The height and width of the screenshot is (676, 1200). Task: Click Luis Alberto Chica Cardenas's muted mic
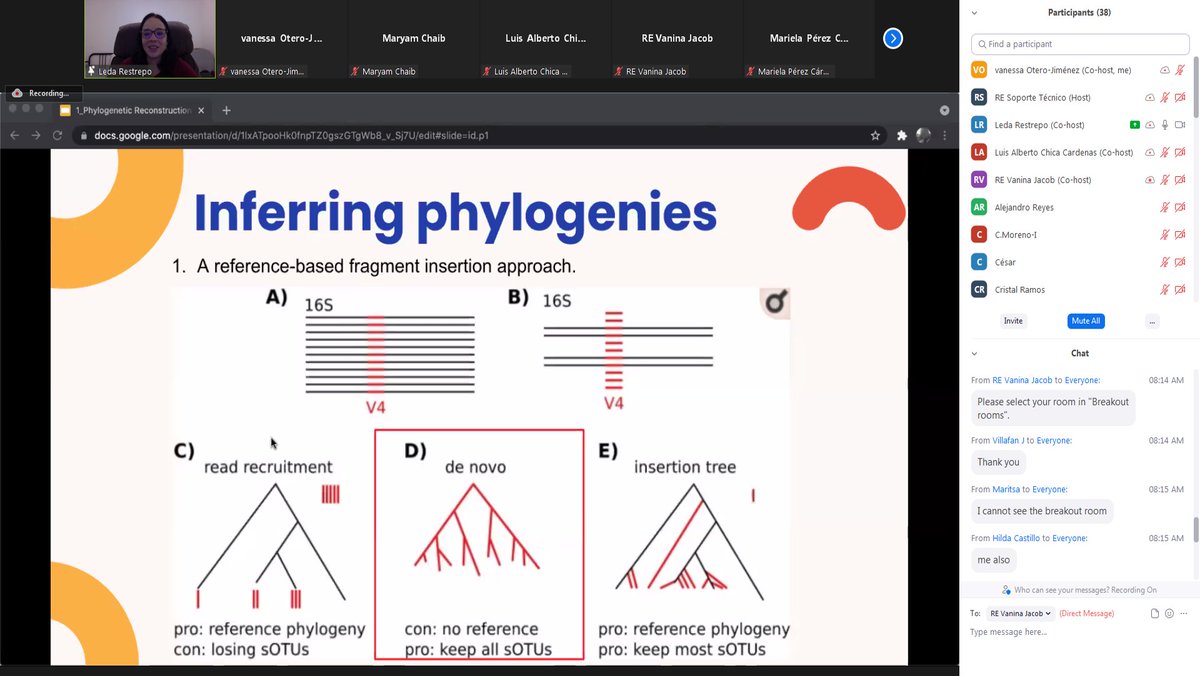click(x=1165, y=152)
